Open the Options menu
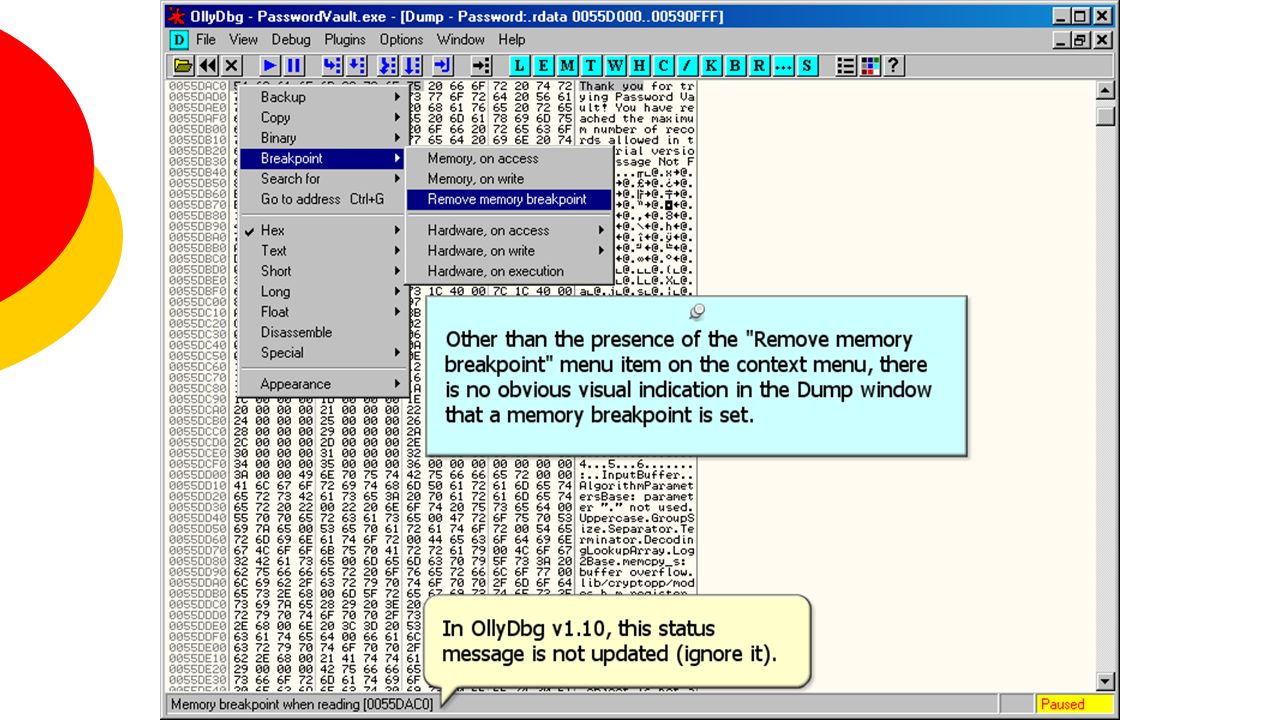The image size is (1280, 720). [401, 40]
